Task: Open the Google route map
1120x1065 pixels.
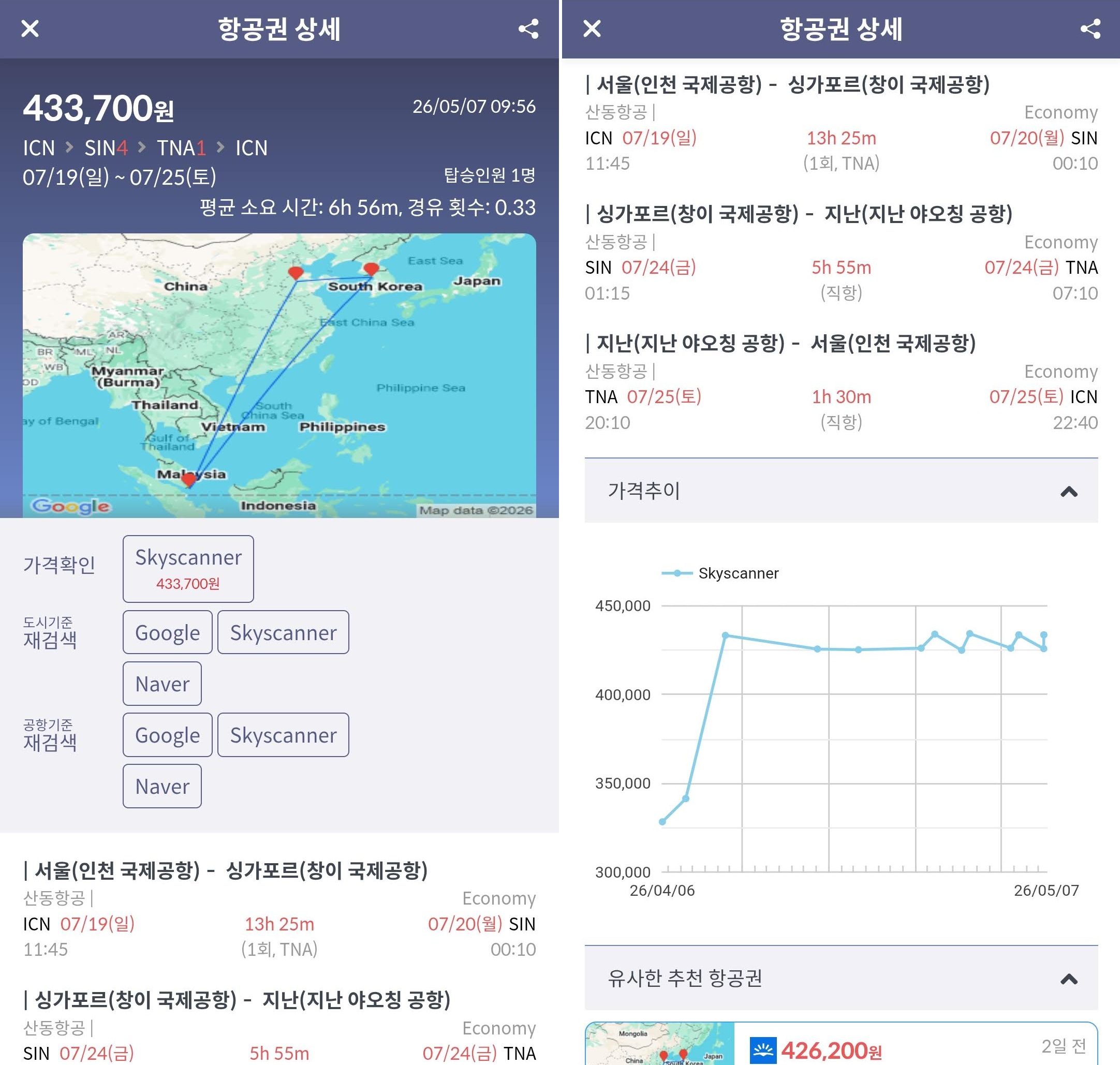Action: (279, 375)
